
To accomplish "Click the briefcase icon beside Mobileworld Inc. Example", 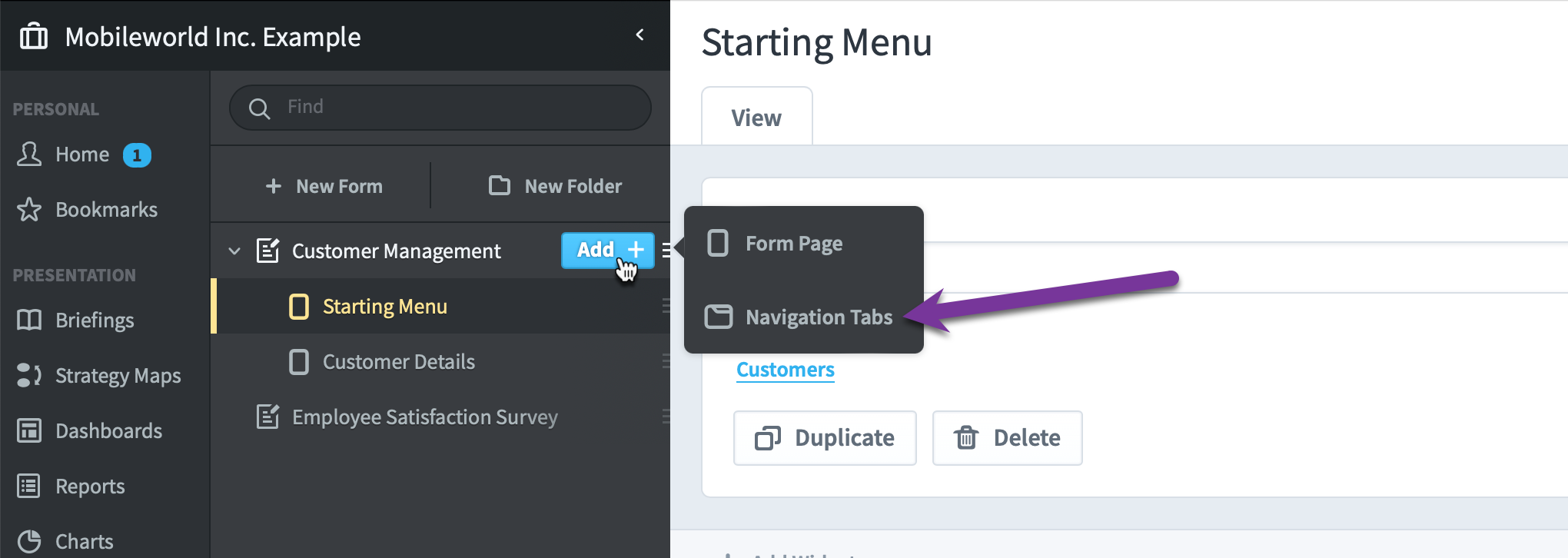I will 33,36.
